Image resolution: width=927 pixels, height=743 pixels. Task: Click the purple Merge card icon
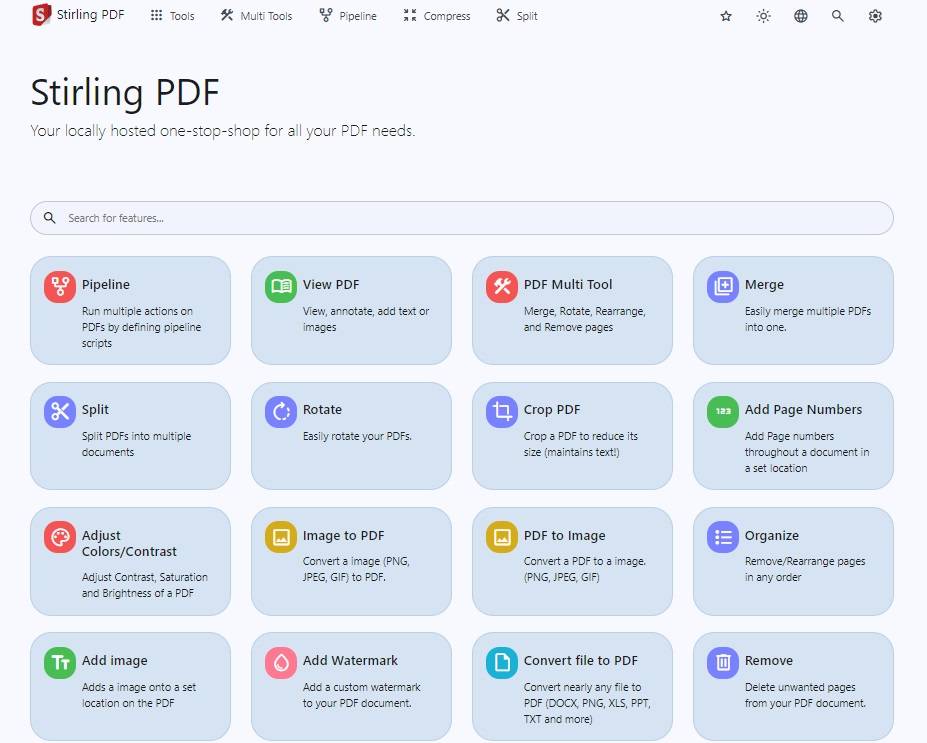point(723,287)
